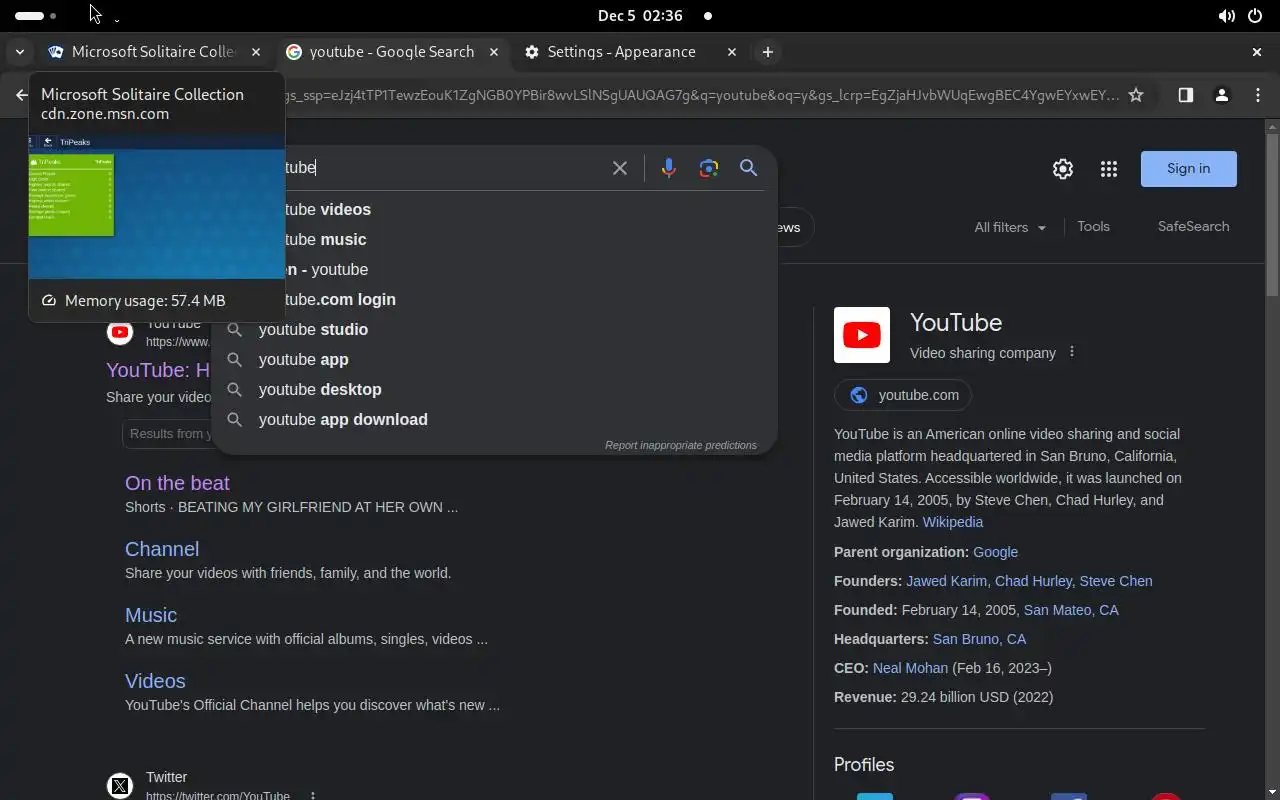Open the Chrome three-dot menu
This screenshot has height=800, width=1280.
point(1258,95)
